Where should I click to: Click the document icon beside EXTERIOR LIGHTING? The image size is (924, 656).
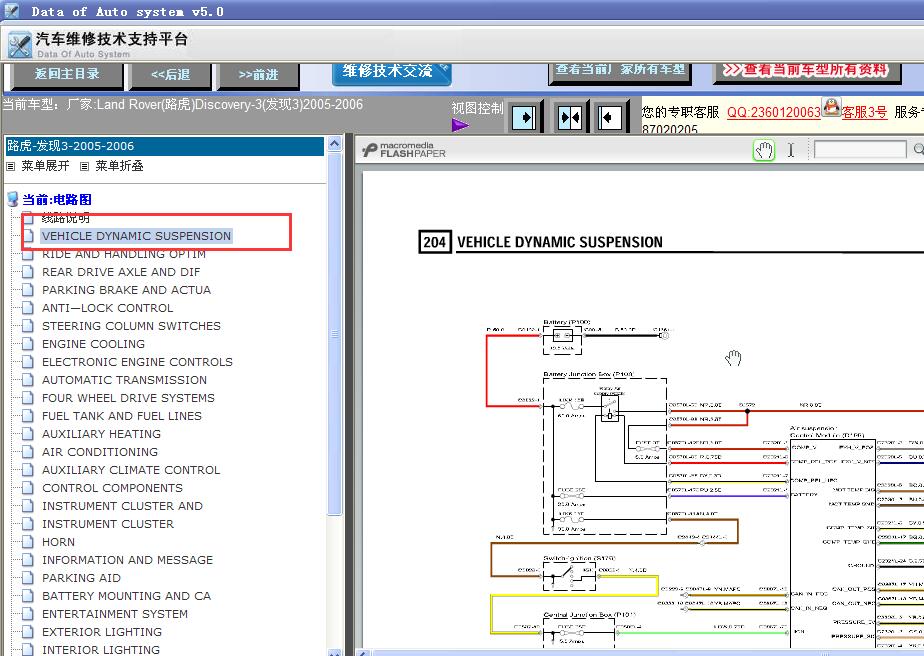pos(27,631)
